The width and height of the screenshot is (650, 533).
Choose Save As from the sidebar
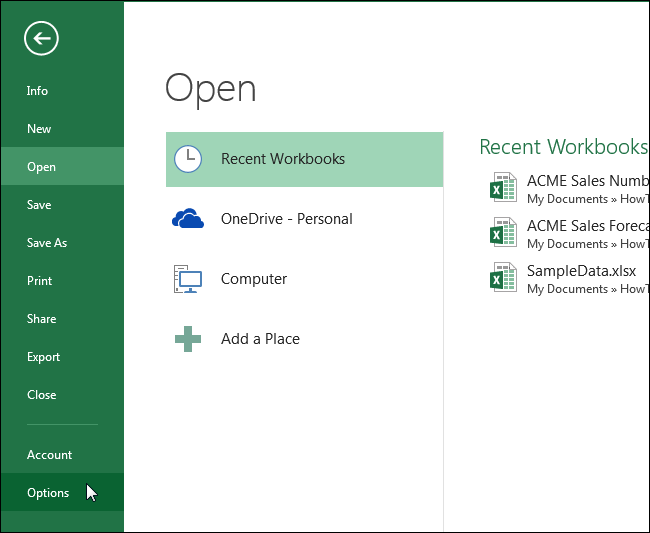point(62,243)
